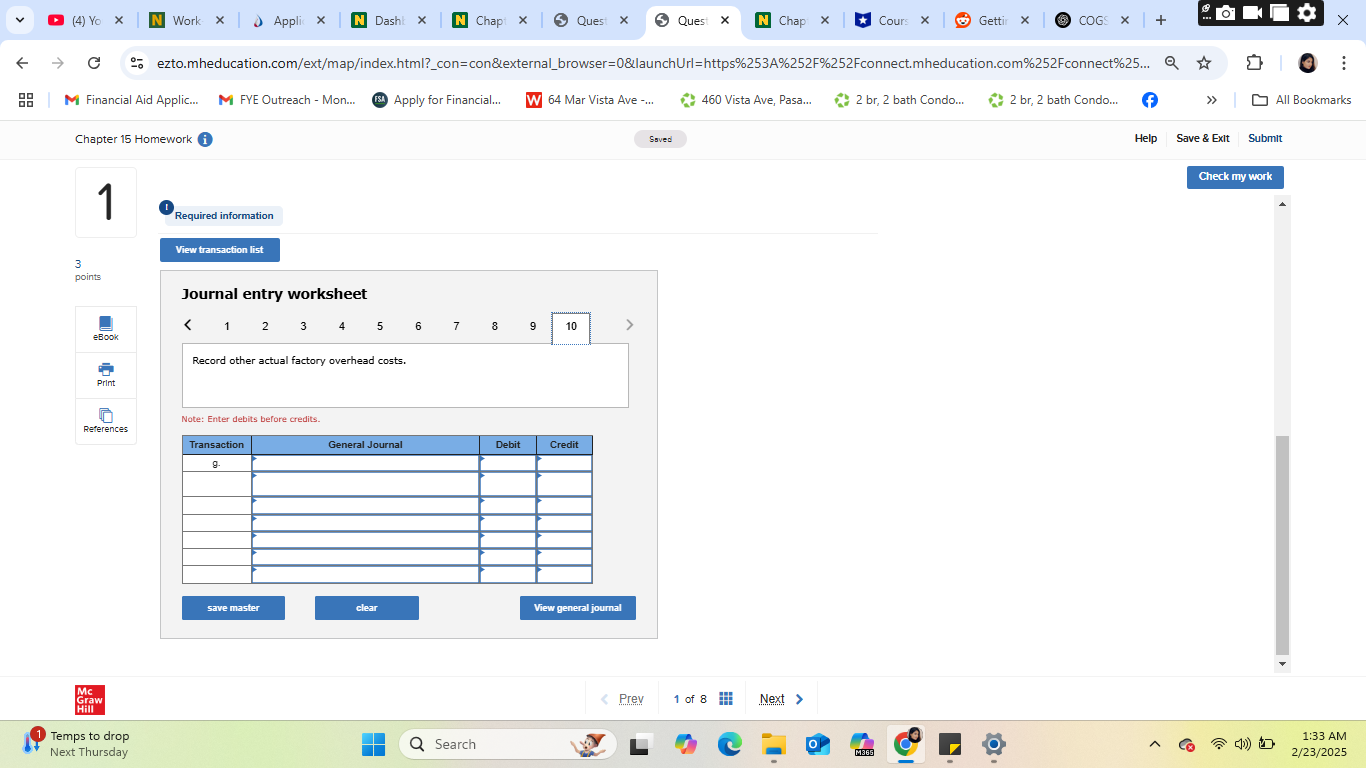Screen dimensions: 1366x768
Task: Click the Wi-Fi icon in system tray
Action: [1218, 744]
